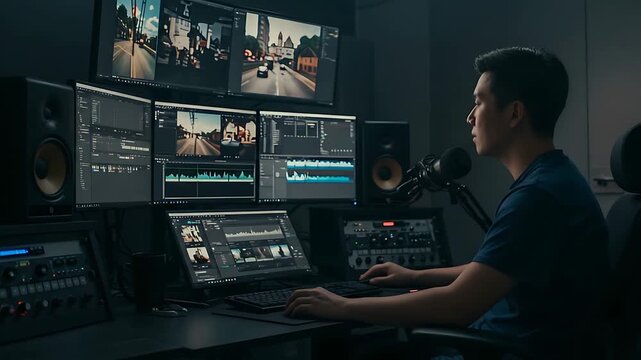Viewport: 641px width, 360px height.
Task: Click the histogram graph on the laptop screen
Action: pyautogui.click(x=253, y=232)
